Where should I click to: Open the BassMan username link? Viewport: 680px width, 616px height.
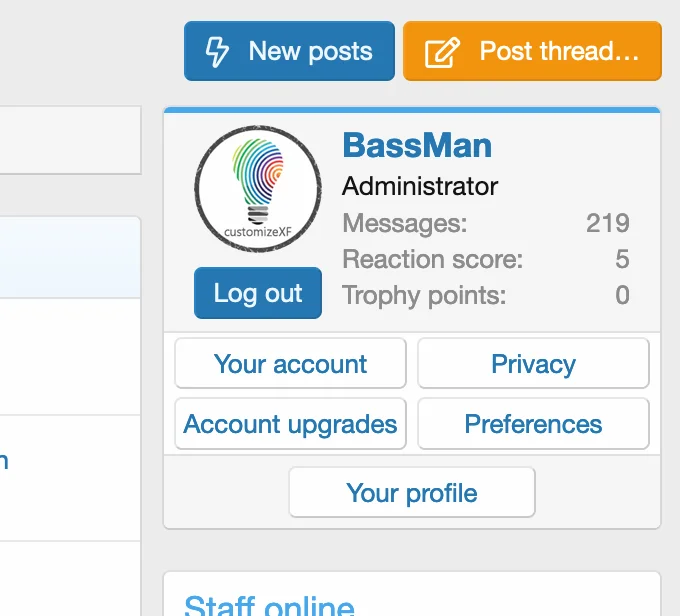(x=417, y=146)
